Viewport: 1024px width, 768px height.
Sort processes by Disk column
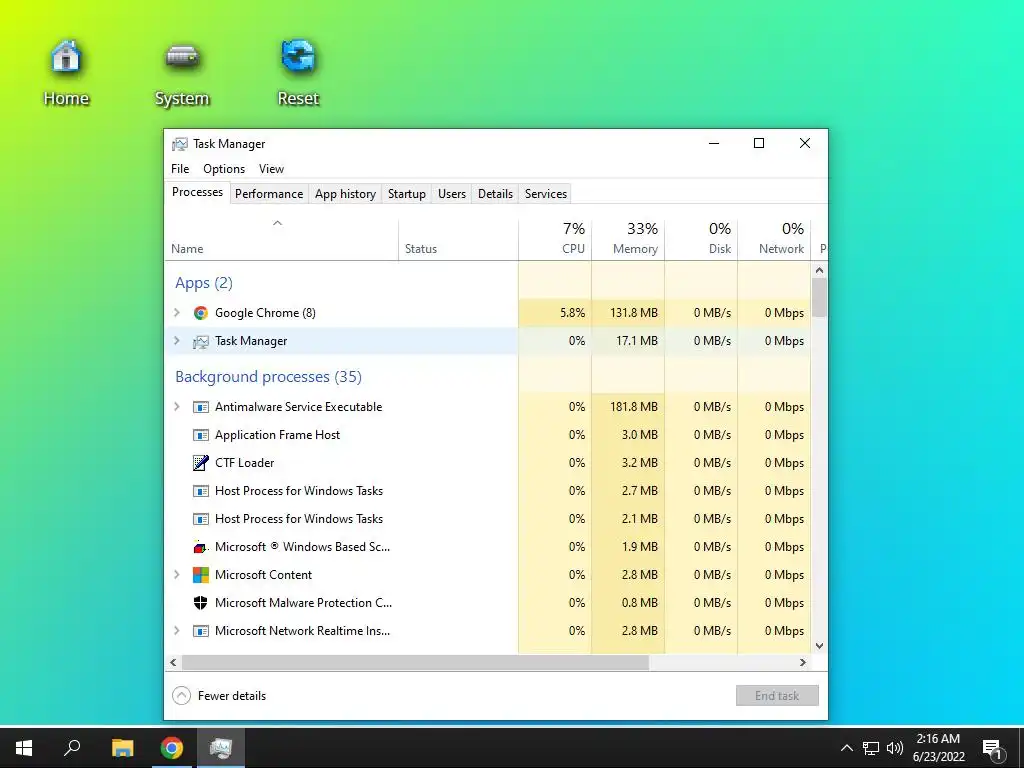pos(701,240)
